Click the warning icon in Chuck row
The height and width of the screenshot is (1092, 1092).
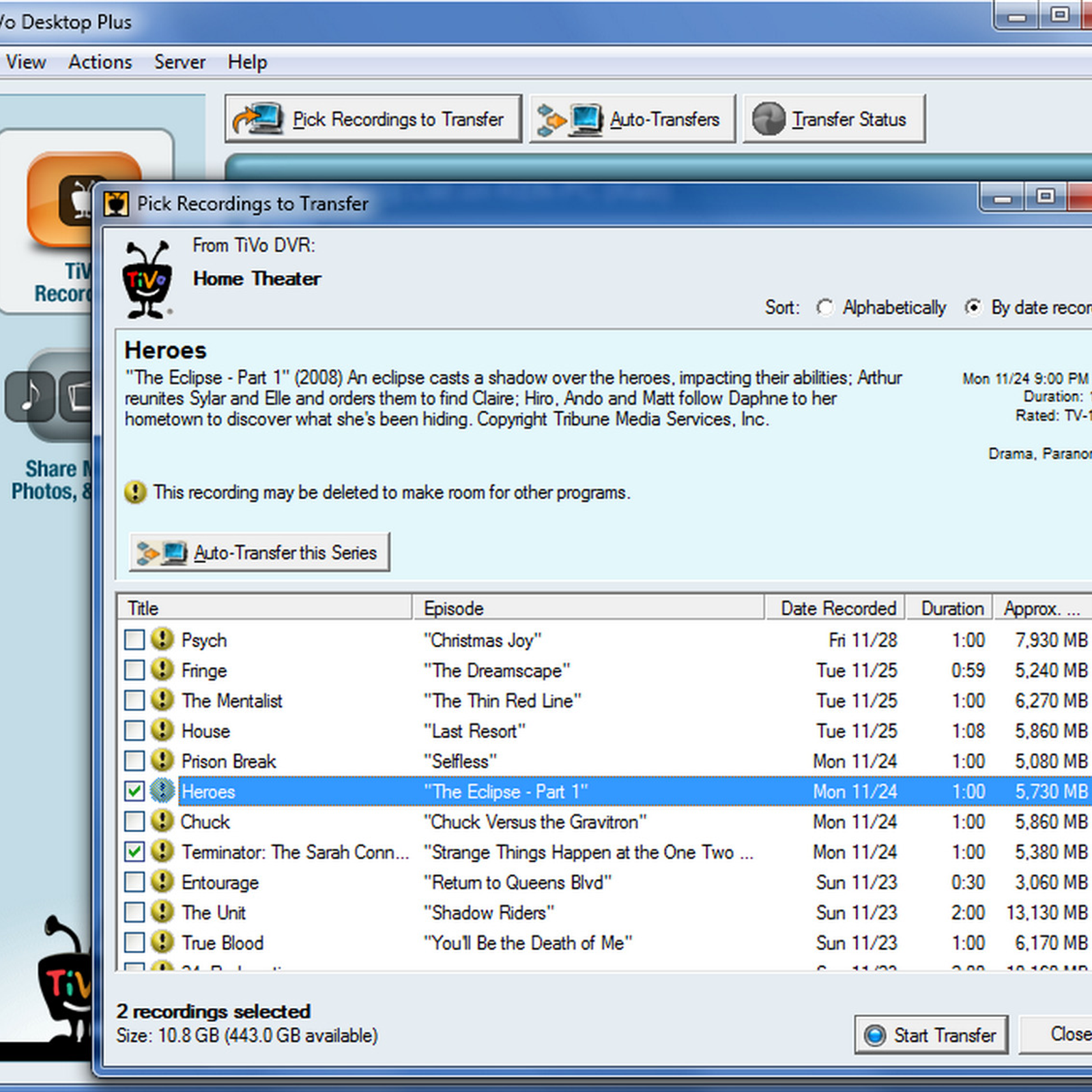coord(162,821)
